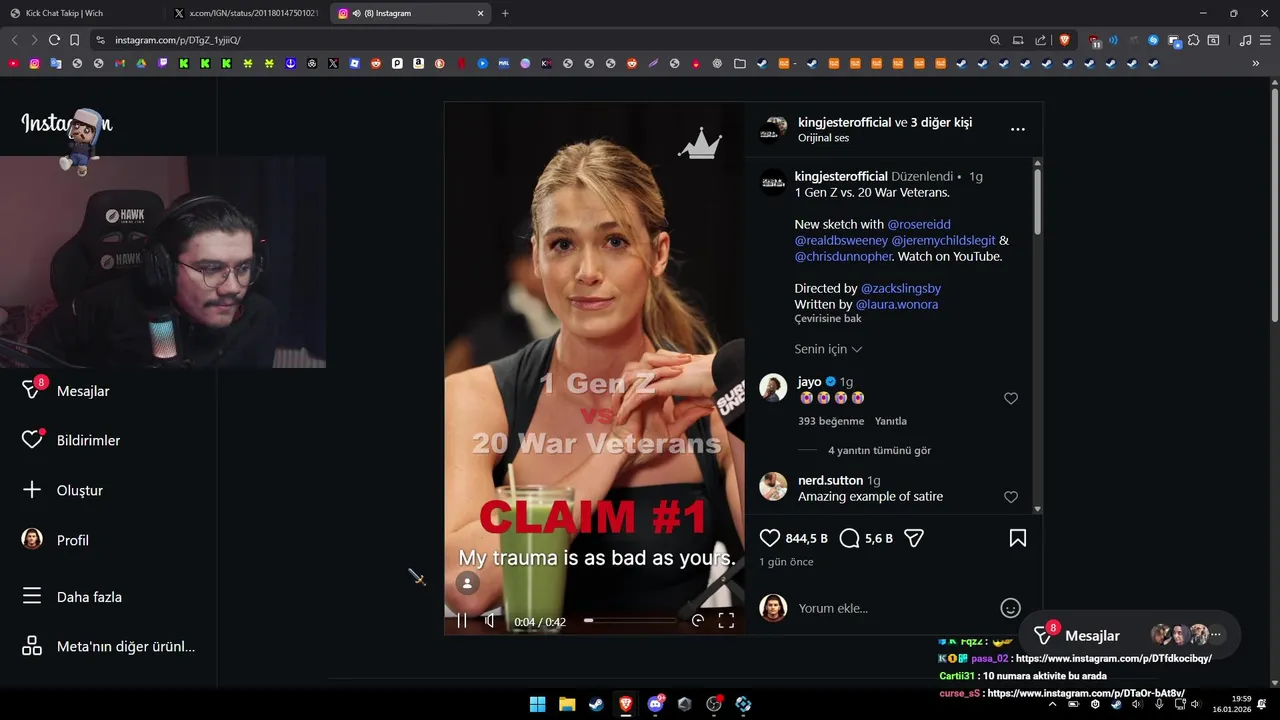Open @laura.wonora profile mention
Screen dimensions: 1280x720
point(897,304)
